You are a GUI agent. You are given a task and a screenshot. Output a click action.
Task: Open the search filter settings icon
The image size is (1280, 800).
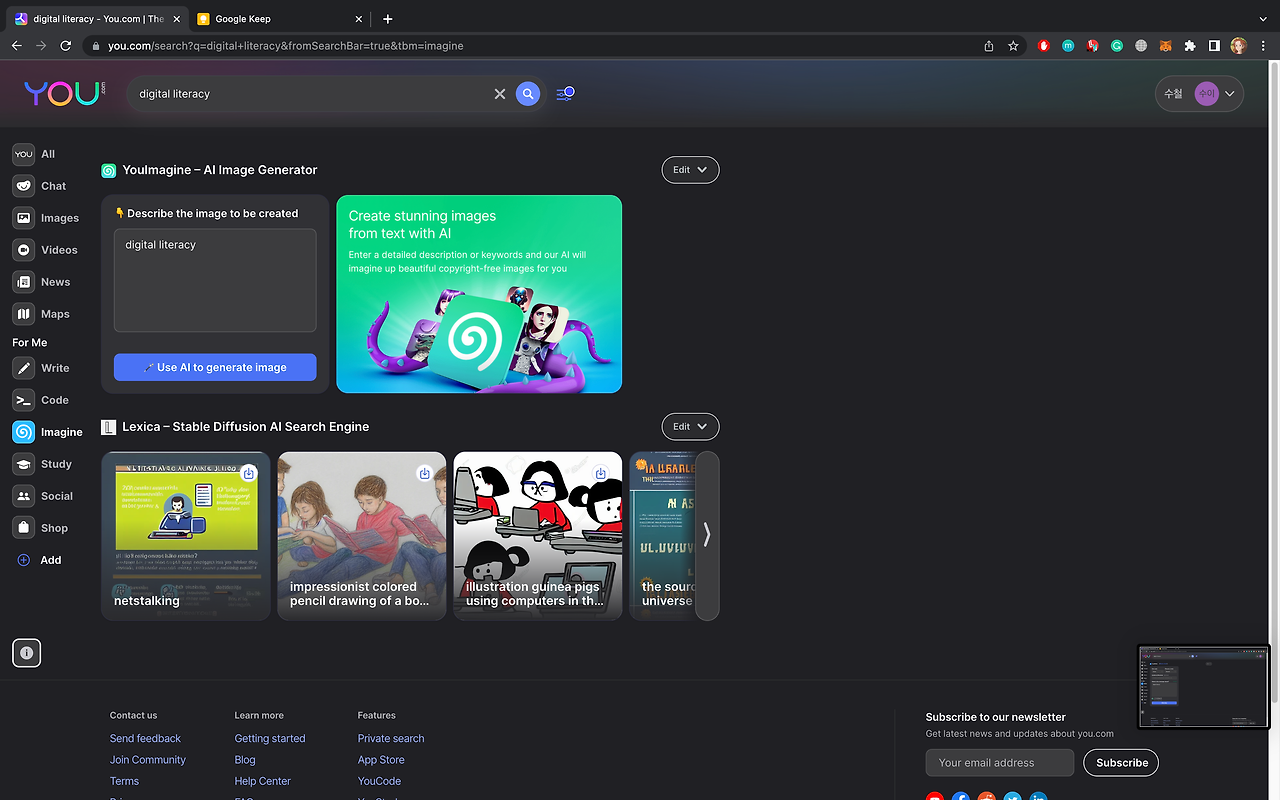[x=565, y=94]
